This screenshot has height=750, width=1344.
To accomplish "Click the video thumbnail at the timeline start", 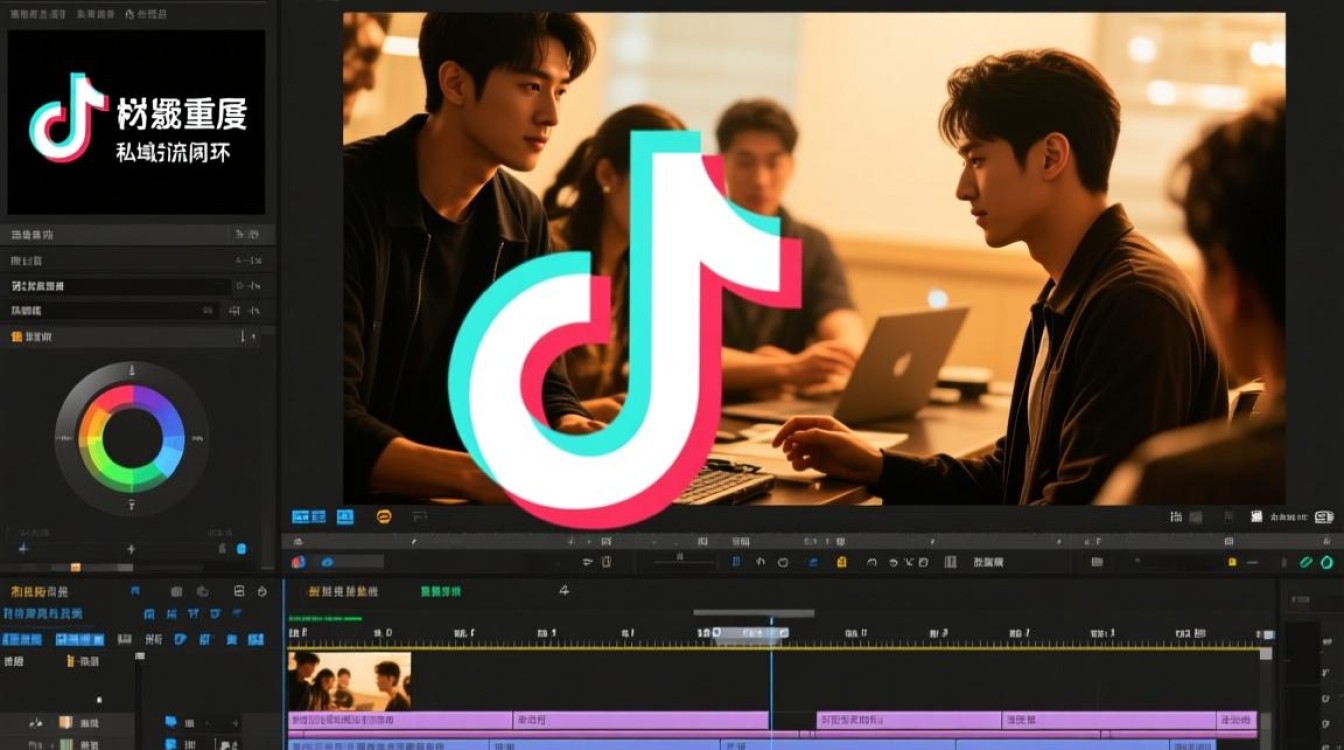I will pos(349,681).
